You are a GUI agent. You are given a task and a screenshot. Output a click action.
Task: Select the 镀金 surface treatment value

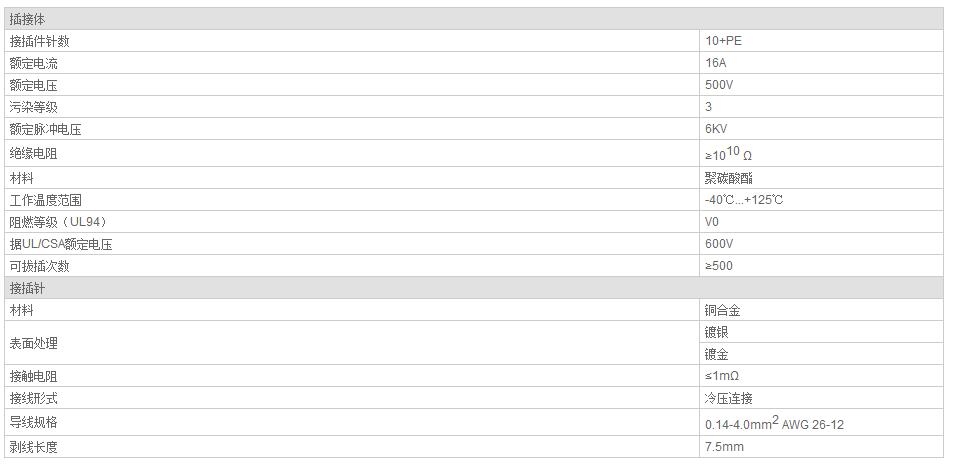[717, 354]
